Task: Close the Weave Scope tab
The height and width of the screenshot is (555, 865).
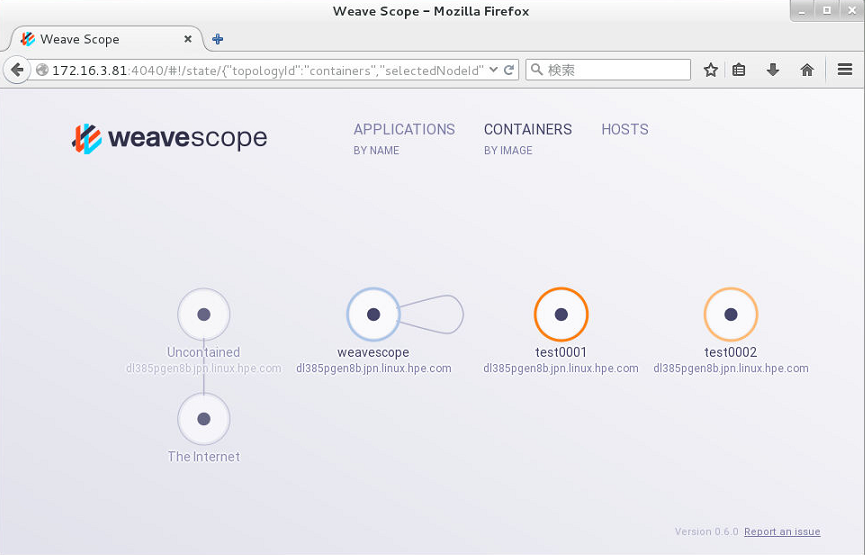Action: 188,39
